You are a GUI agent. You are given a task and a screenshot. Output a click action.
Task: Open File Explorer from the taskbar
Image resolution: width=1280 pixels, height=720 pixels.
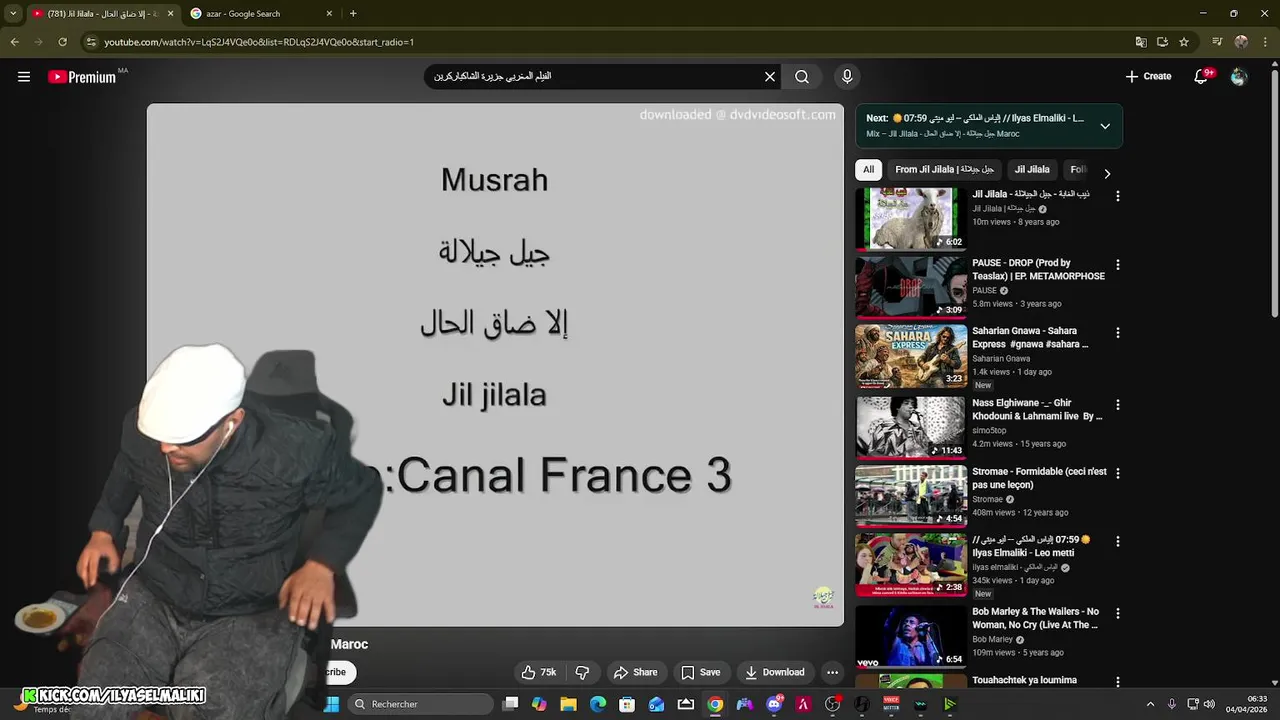568,704
